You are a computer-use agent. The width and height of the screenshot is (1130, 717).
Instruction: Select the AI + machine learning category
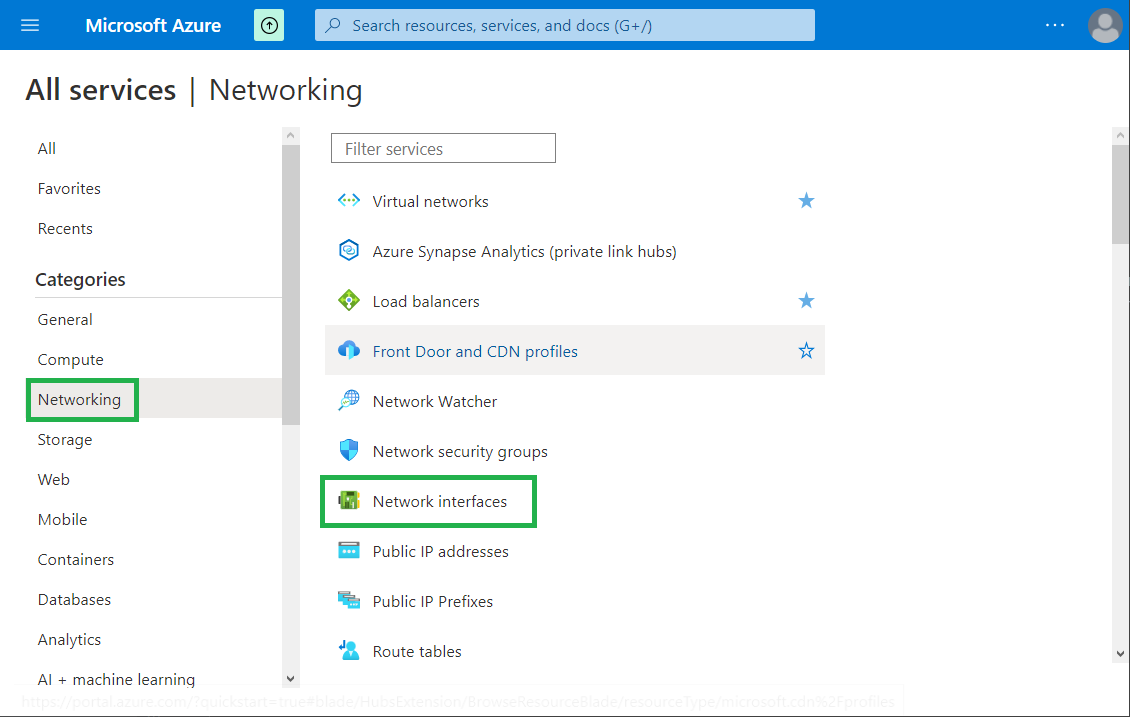coord(116,680)
